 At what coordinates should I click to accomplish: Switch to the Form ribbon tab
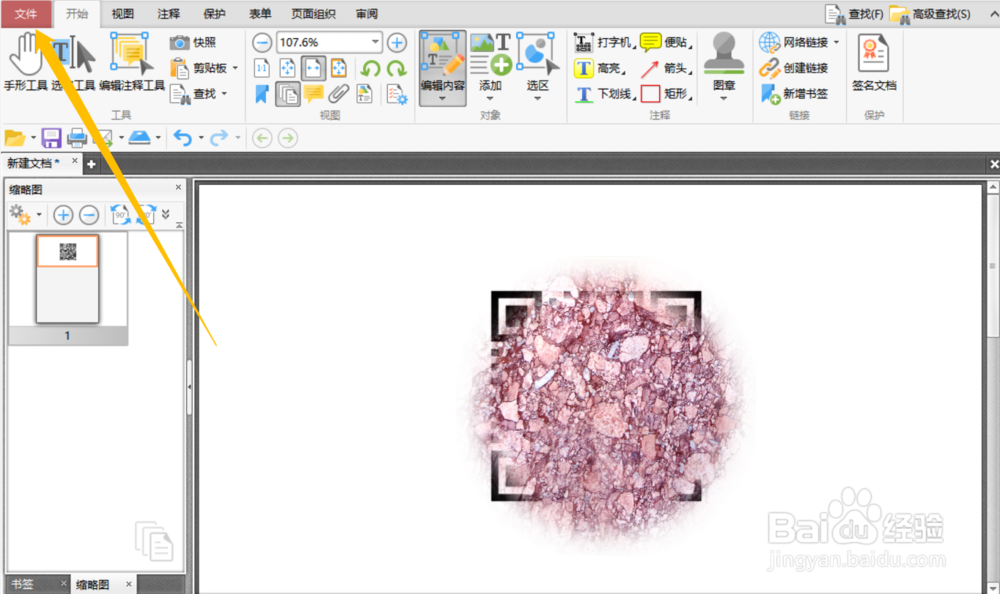point(260,14)
